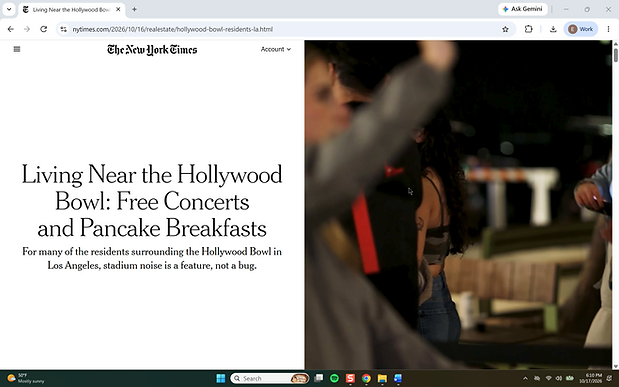
Task: Open the red S app on taskbar
Action: pos(350,378)
